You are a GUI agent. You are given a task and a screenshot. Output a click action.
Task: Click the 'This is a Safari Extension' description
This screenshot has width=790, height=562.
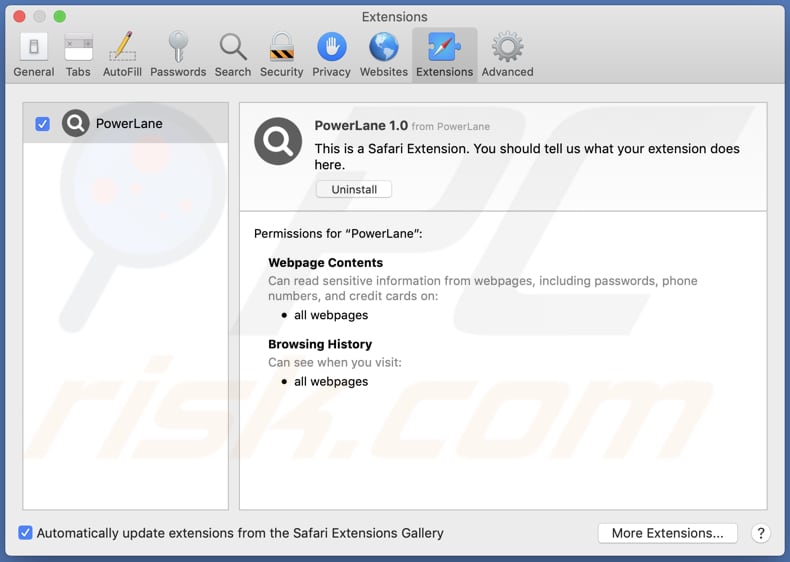(x=527, y=157)
